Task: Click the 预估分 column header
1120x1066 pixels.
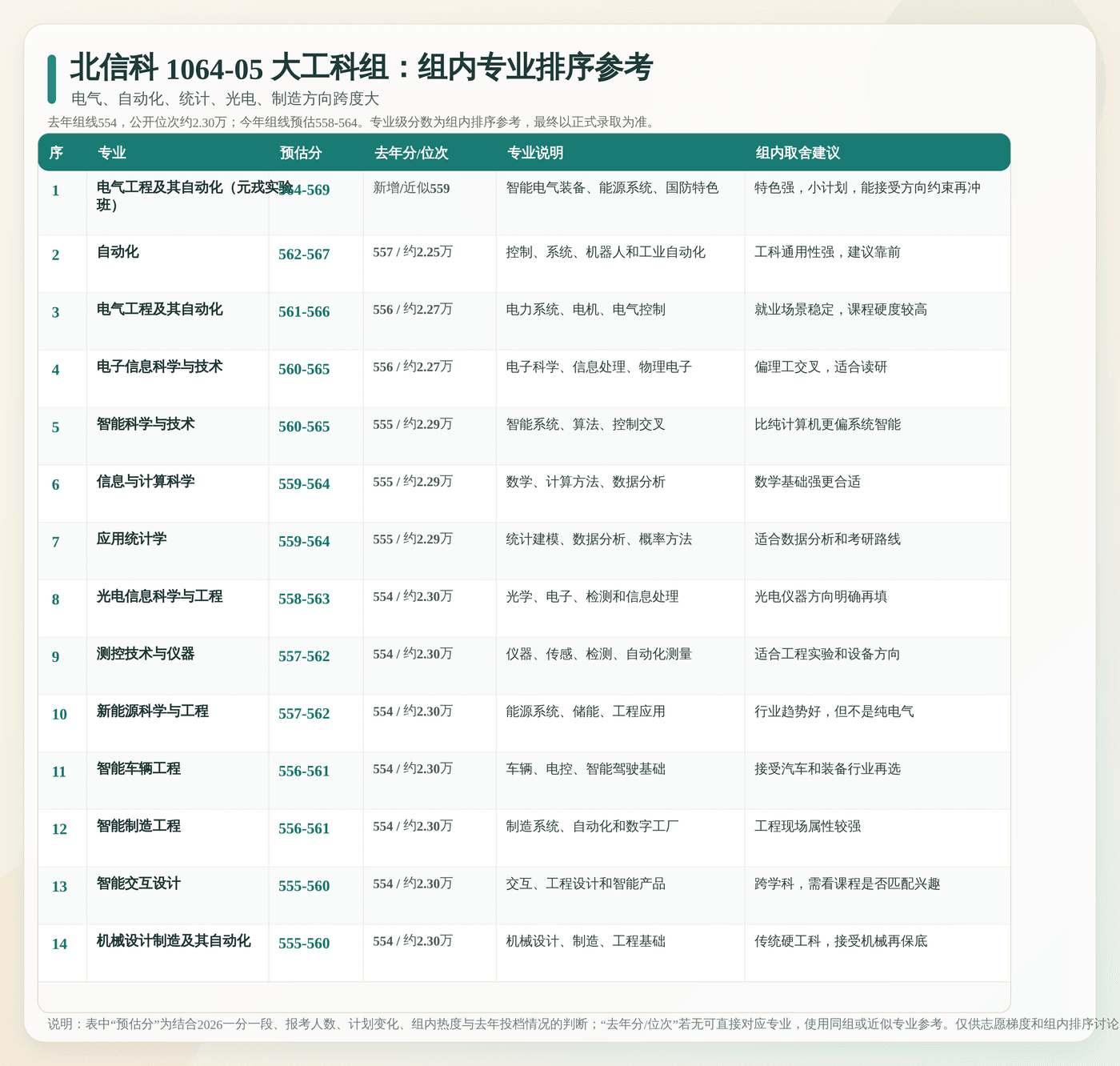Action: (301, 153)
